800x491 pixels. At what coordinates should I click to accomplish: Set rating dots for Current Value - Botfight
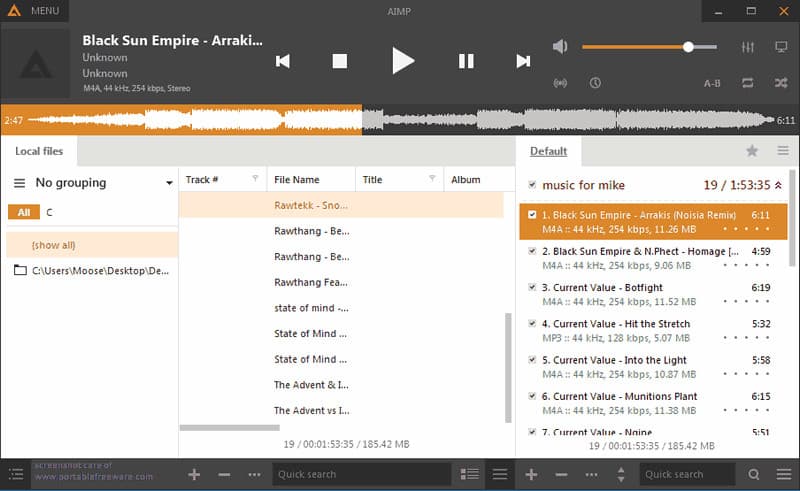pyautogui.click(x=746, y=302)
